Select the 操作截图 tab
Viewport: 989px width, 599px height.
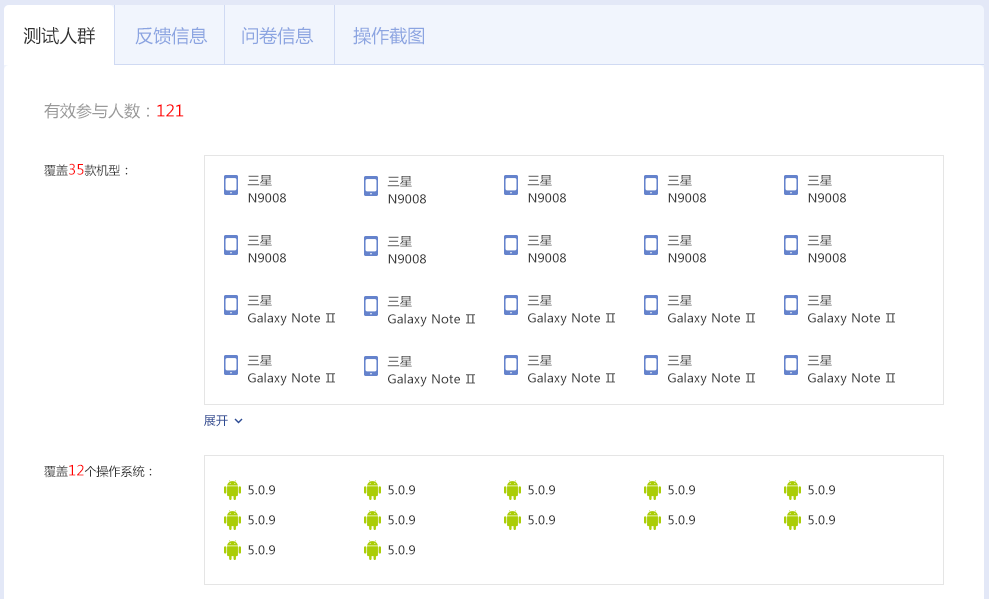tap(389, 36)
